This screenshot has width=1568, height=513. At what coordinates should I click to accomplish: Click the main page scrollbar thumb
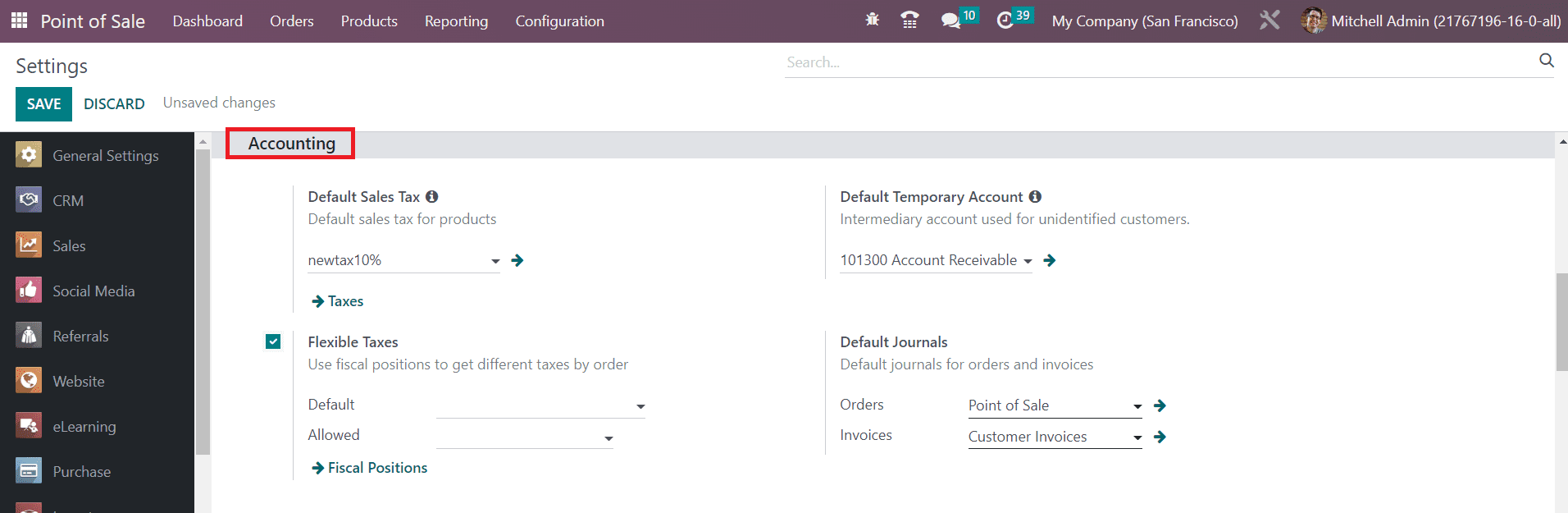(x=1561, y=322)
